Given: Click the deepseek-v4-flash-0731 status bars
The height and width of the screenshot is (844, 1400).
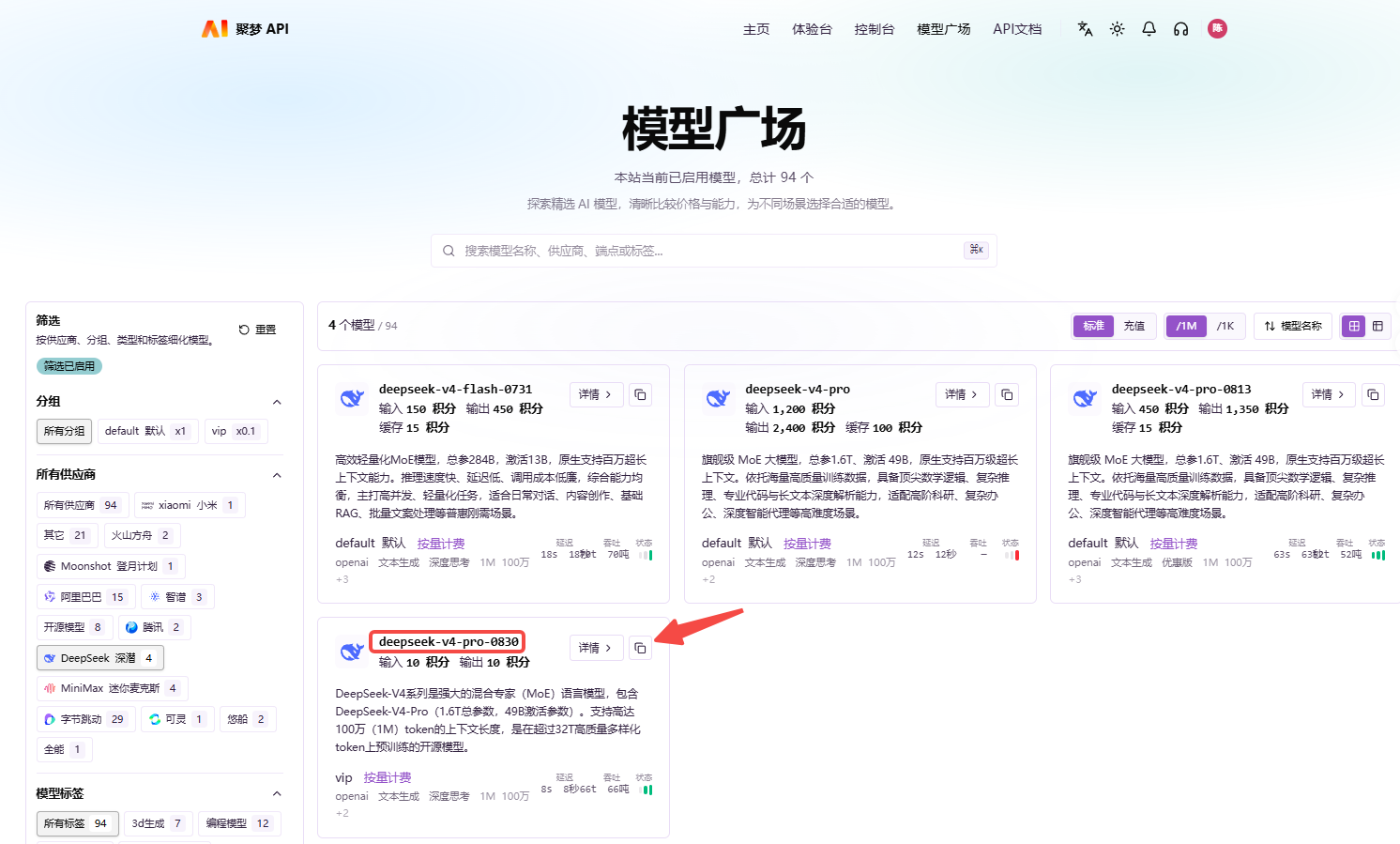Looking at the screenshot, I should tap(646, 555).
